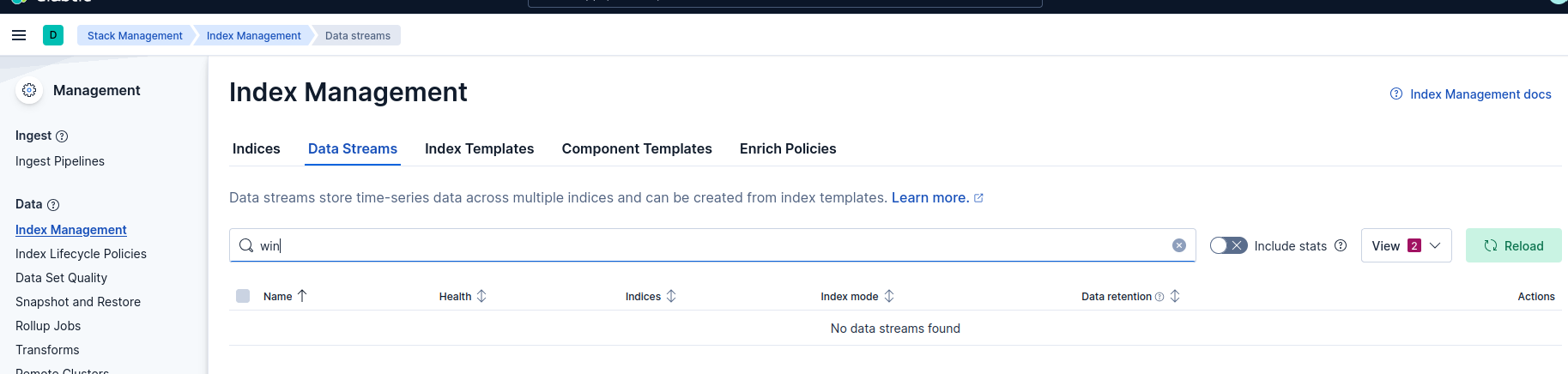Click the Include stats help icon
Screen dimensions: 1568x374
[x=1341, y=245]
